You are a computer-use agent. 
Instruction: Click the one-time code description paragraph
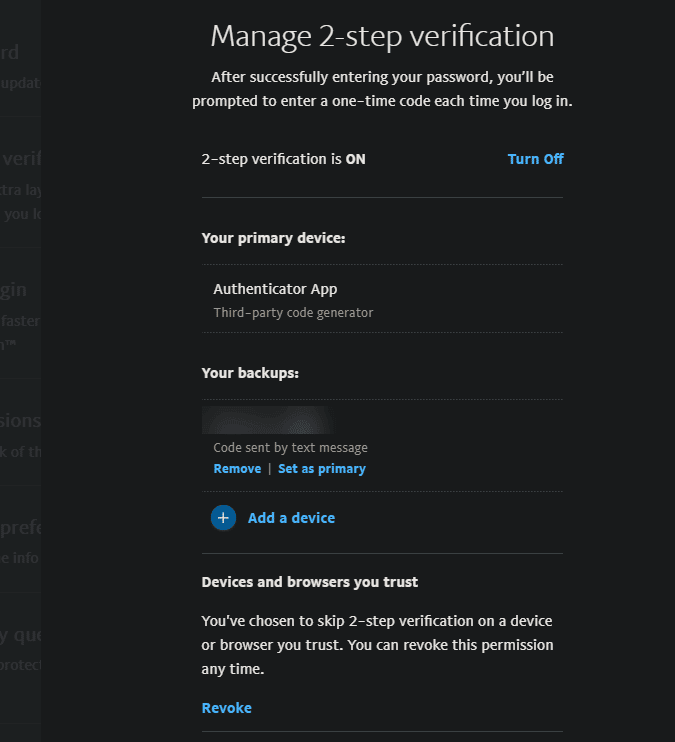[382, 89]
